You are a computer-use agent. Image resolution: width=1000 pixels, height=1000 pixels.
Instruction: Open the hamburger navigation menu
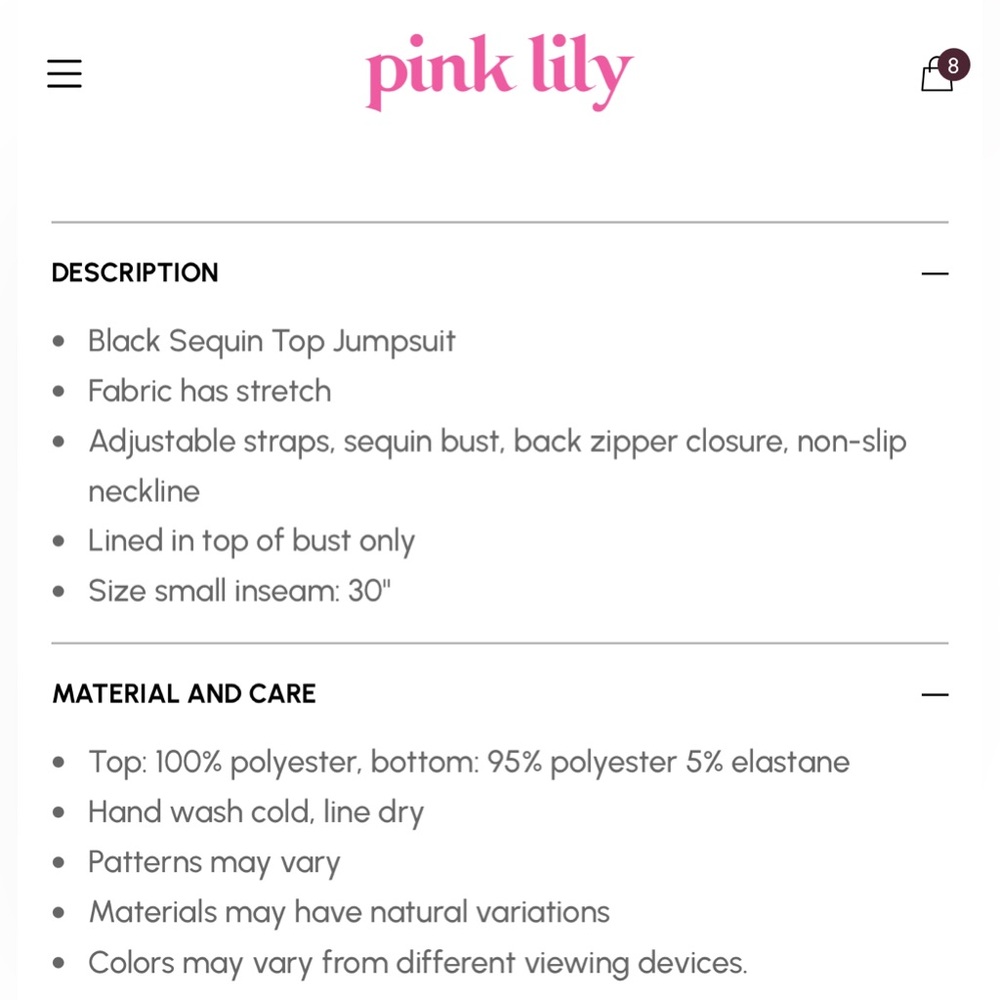pos(64,73)
